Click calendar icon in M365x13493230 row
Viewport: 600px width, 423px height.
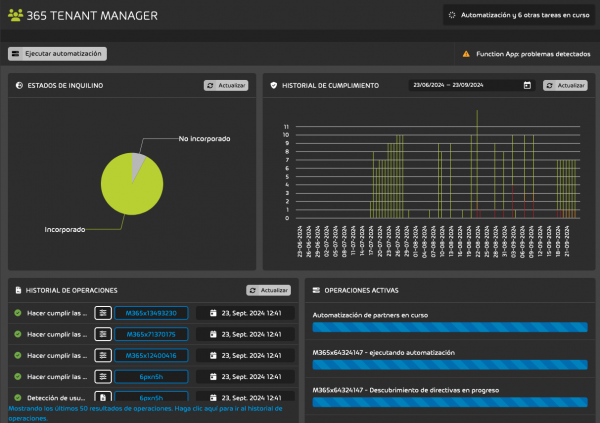click(x=213, y=313)
